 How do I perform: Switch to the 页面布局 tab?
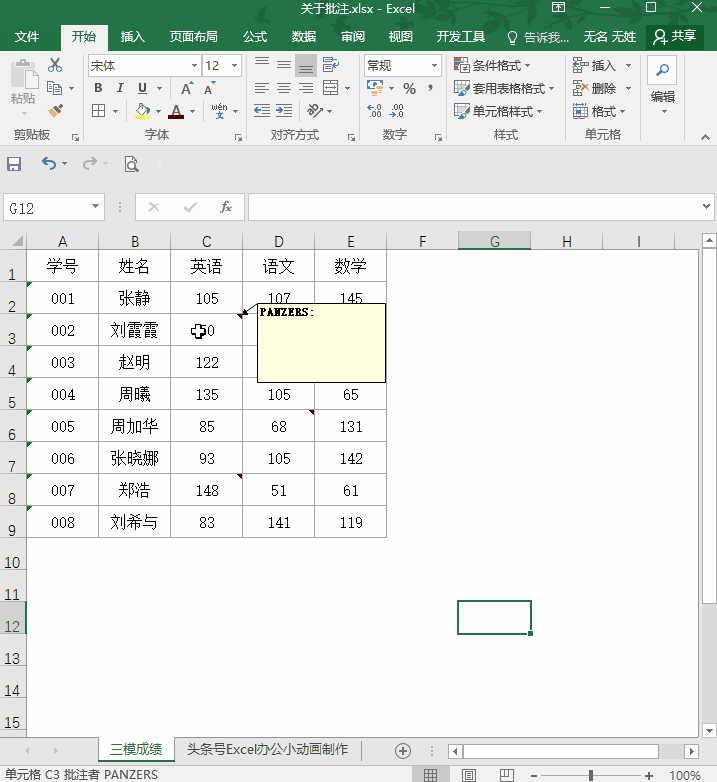(x=193, y=37)
